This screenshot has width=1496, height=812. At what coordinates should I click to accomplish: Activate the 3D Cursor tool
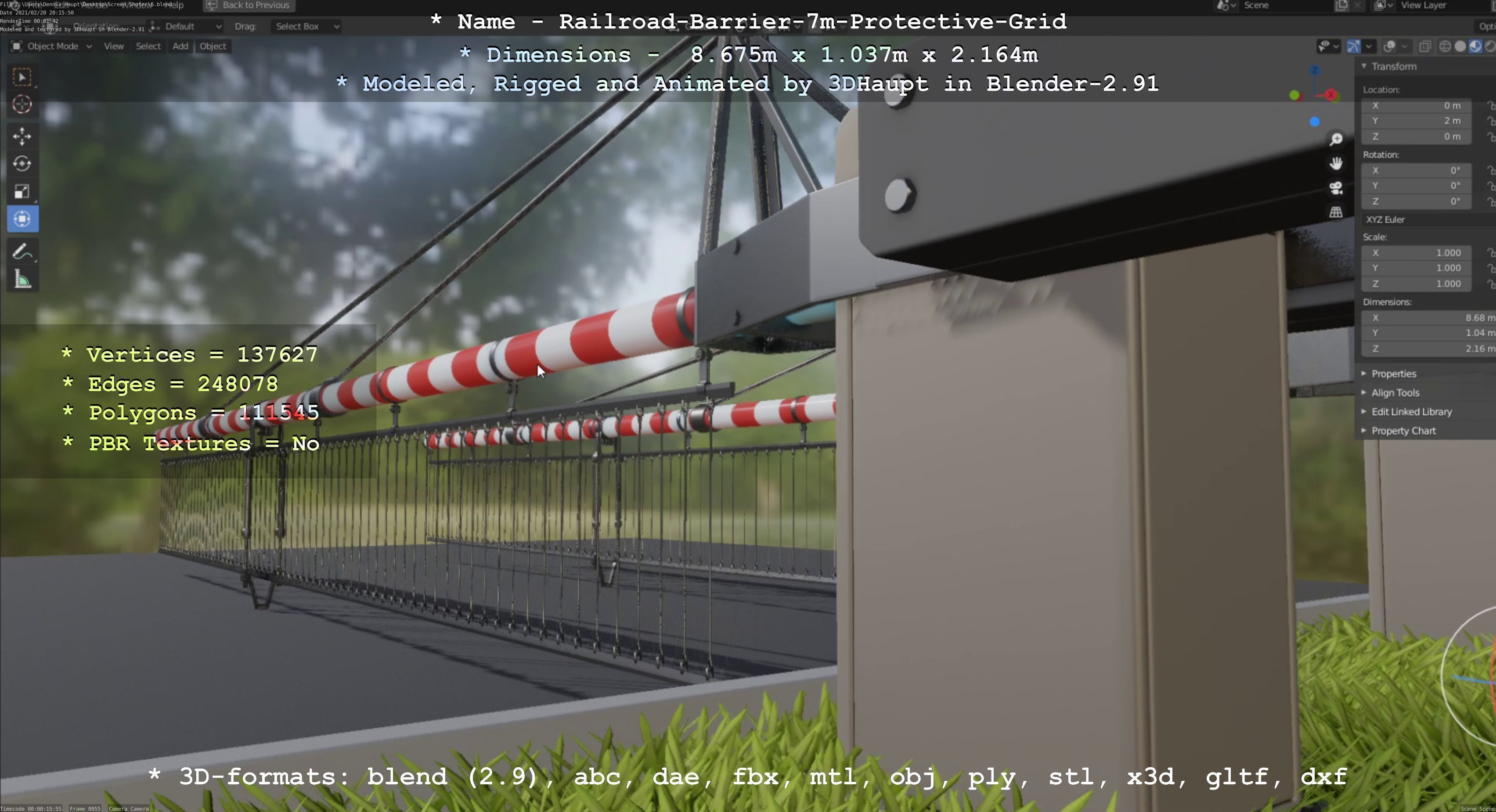coord(23,104)
